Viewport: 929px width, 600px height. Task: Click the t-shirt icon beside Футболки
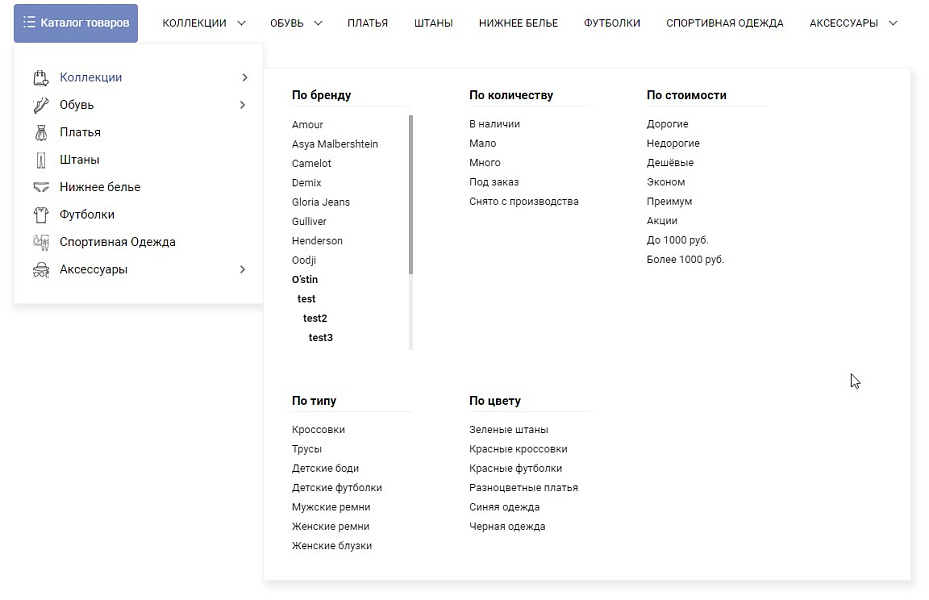pos(41,214)
